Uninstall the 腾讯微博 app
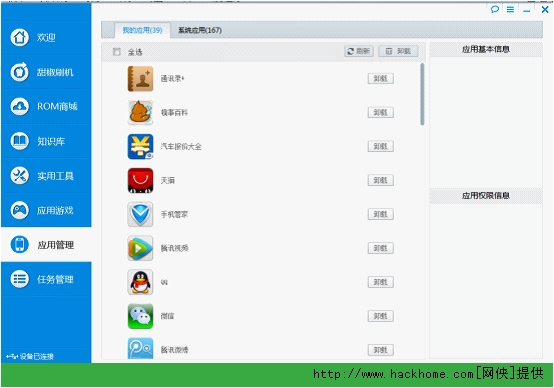This screenshot has height=388, width=554. point(381,350)
